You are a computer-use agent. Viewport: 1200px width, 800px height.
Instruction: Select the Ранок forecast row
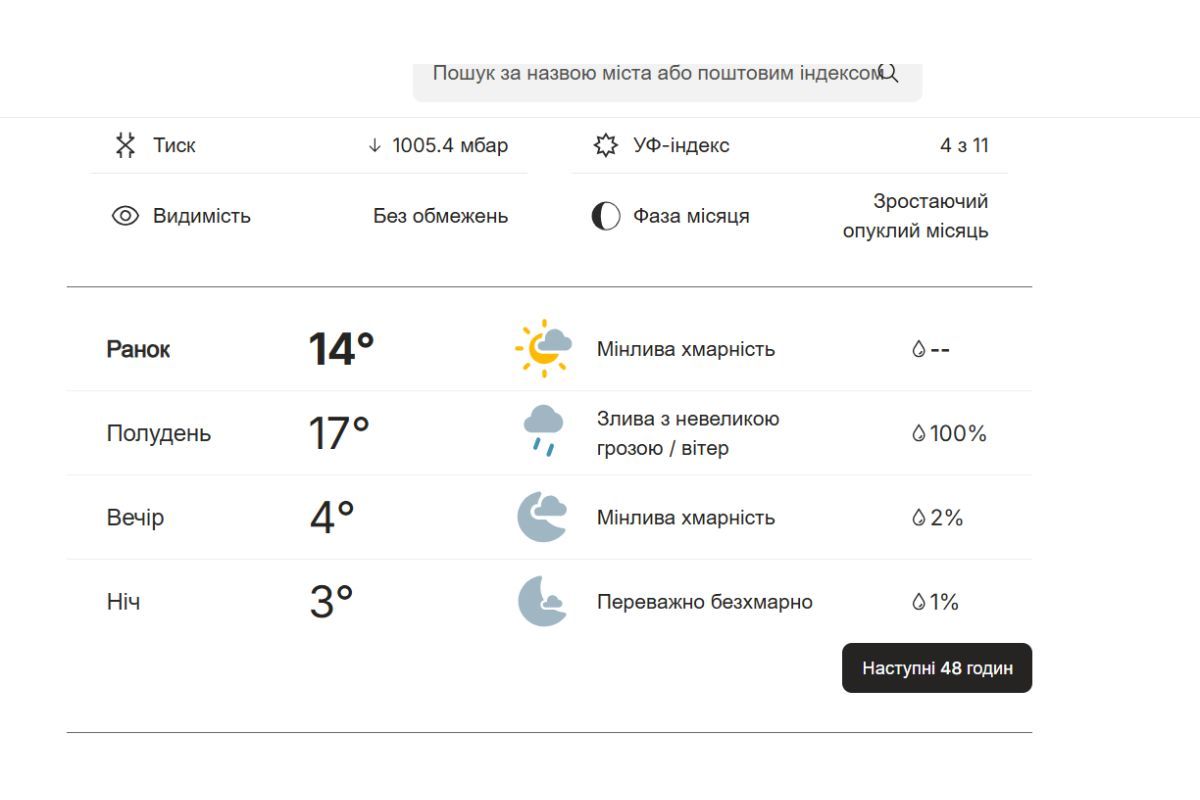pos(550,349)
